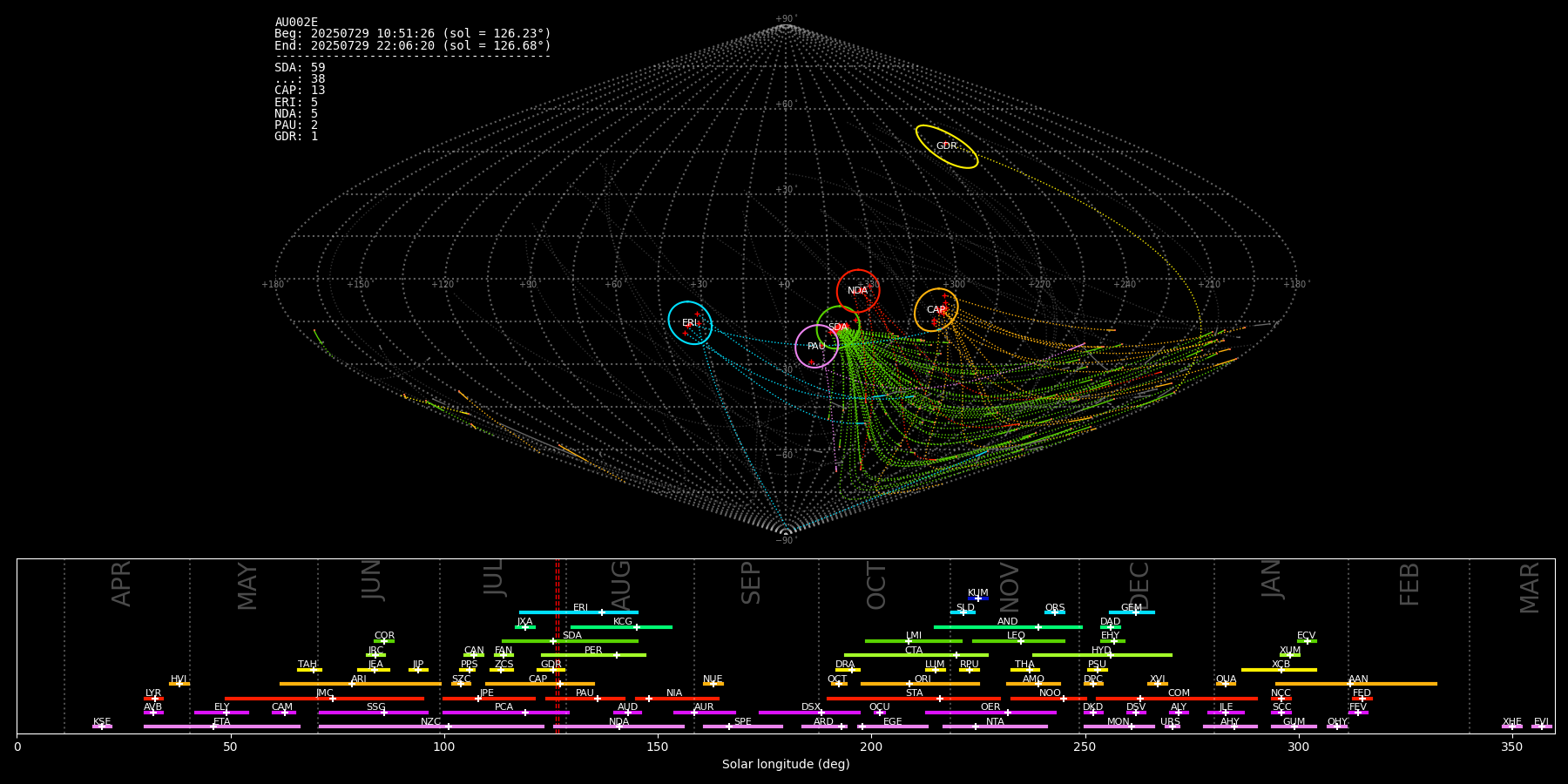Click the EVI shower bar in timeline
The height and width of the screenshot is (784, 1568).
(x=1542, y=727)
